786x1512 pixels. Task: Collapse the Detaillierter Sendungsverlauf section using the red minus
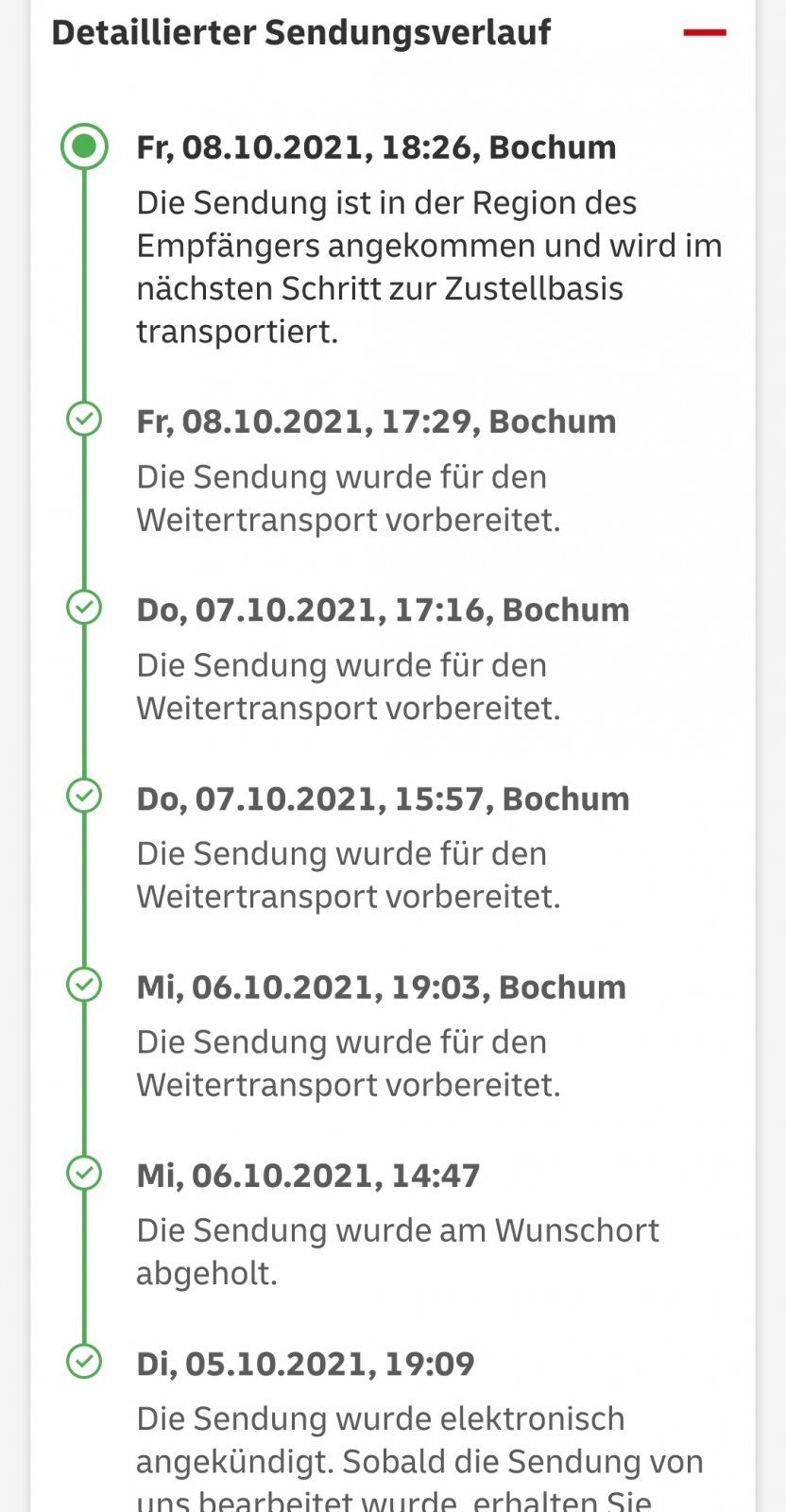[704, 32]
